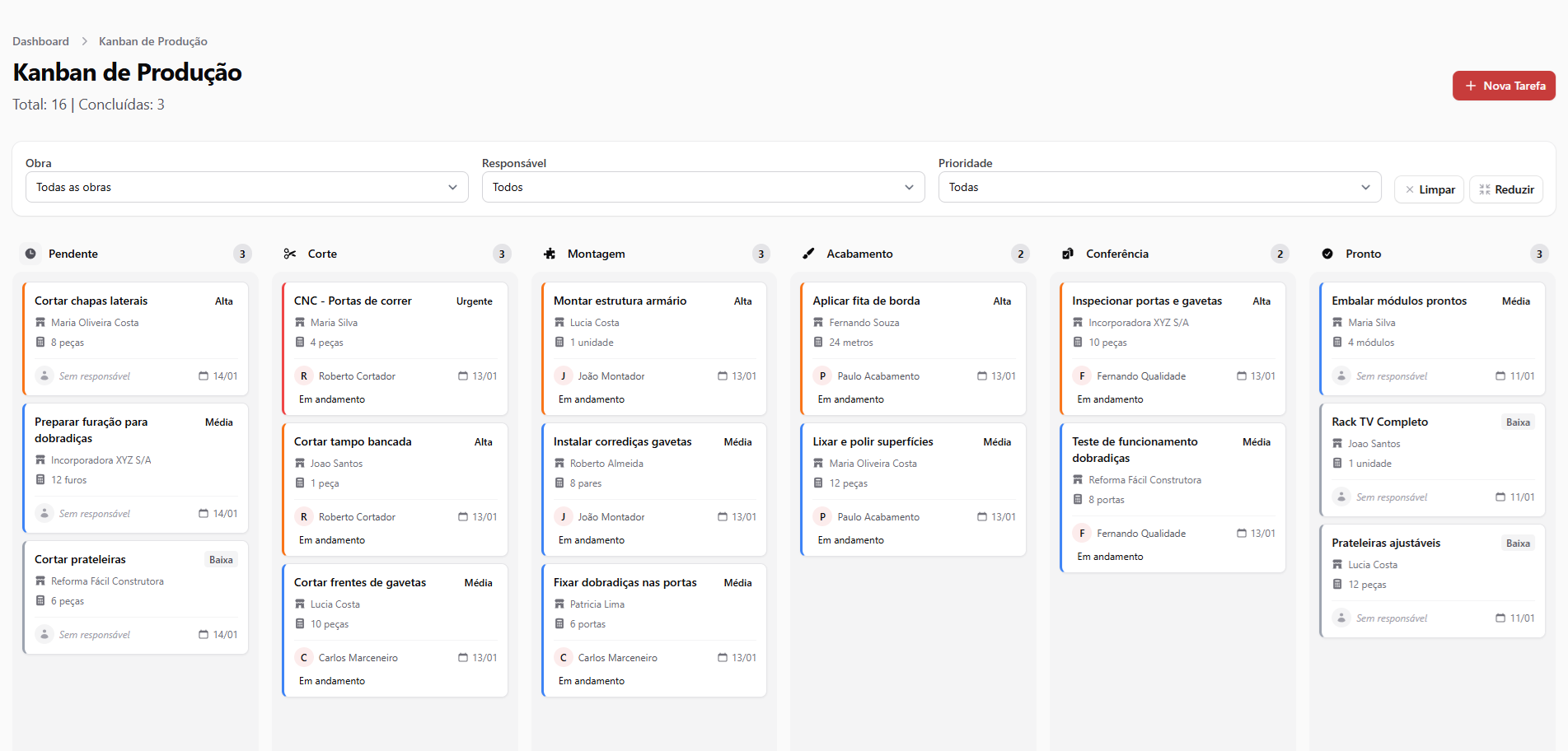Click the clock icon on the Pendente column
1568x751 pixels.
(x=30, y=254)
